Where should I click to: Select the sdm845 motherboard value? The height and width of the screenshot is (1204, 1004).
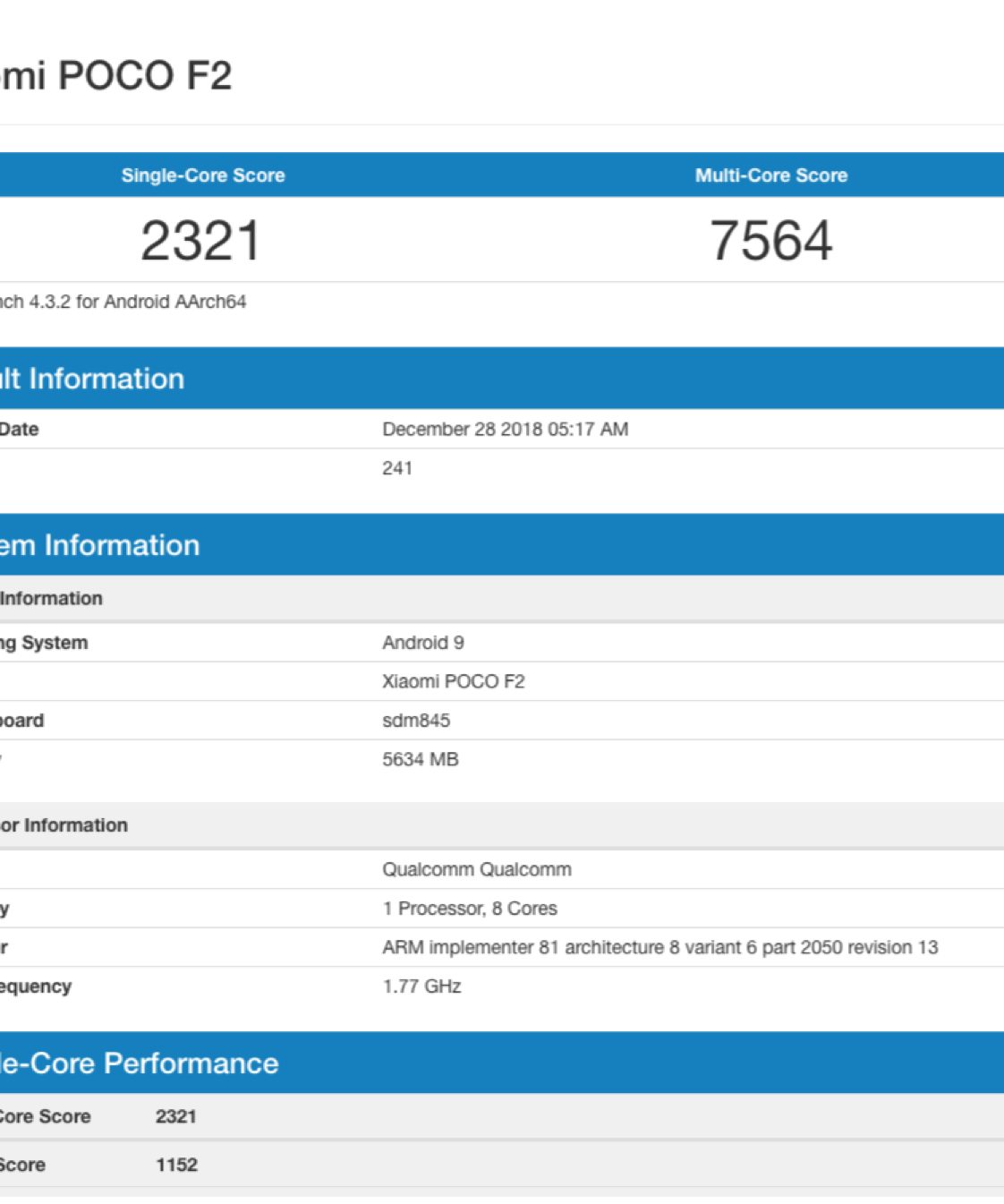(416, 721)
